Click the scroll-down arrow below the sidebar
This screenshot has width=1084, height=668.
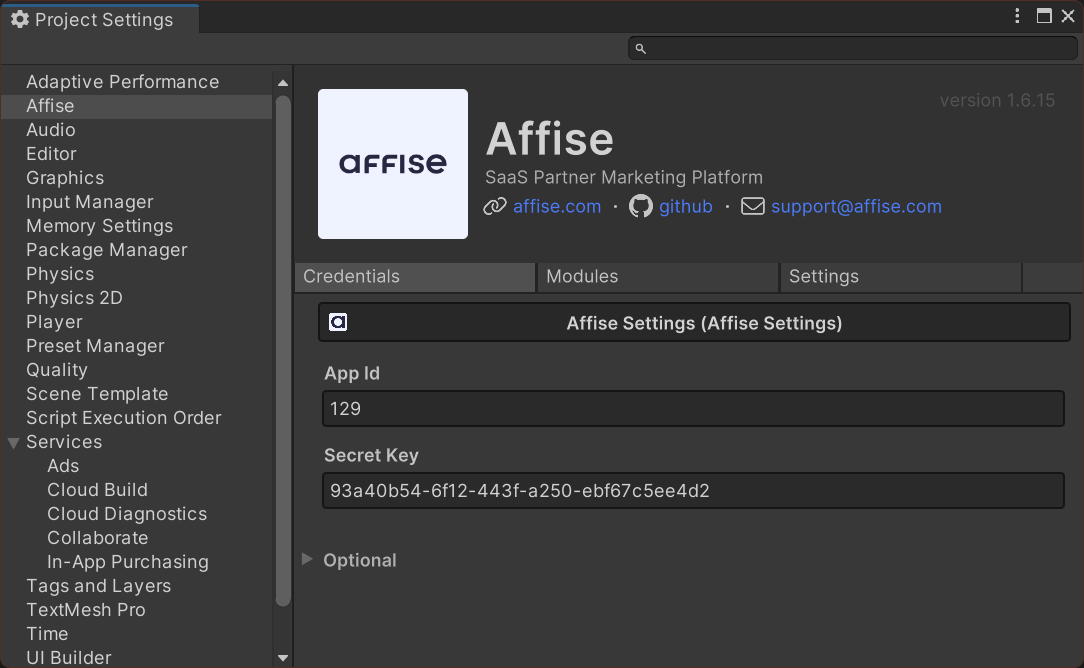(x=283, y=658)
